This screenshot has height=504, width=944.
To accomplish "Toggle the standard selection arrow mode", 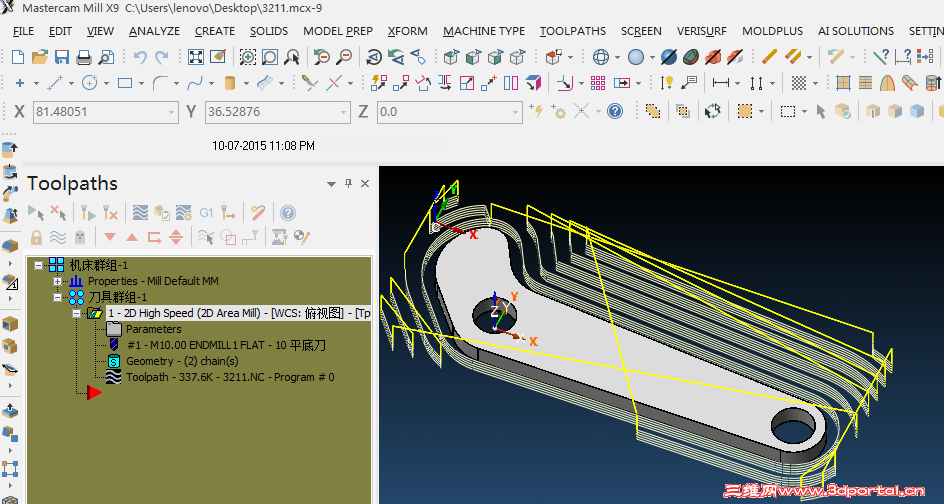I will pyautogui.click(x=821, y=111).
